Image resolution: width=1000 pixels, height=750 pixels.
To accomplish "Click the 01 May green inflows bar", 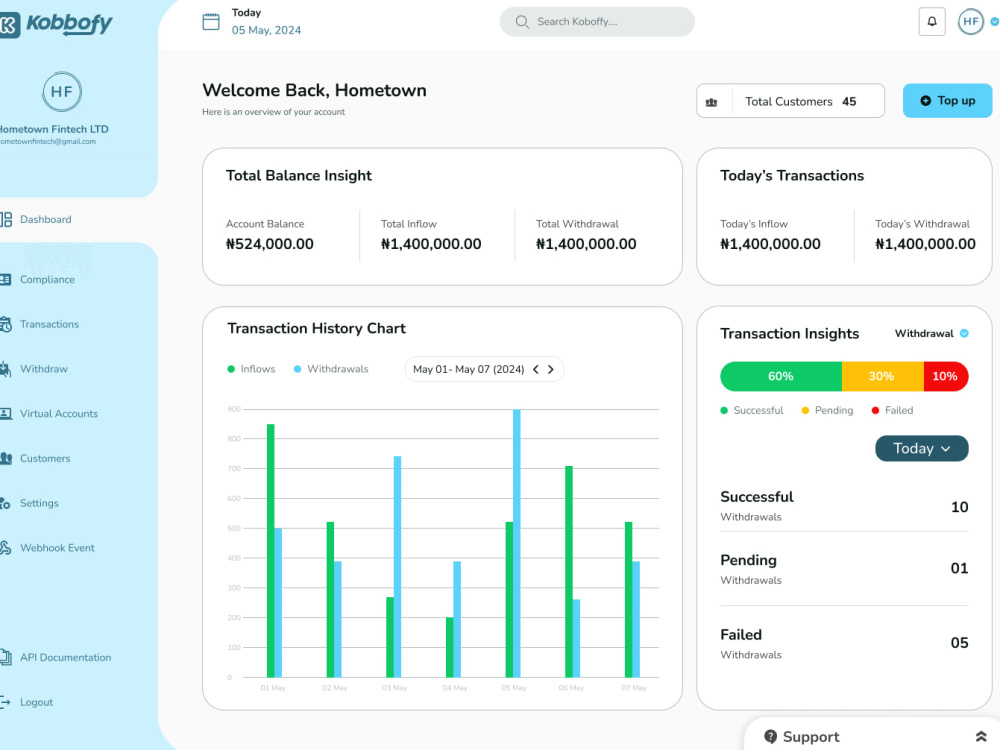I will click(x=270, y=550).
